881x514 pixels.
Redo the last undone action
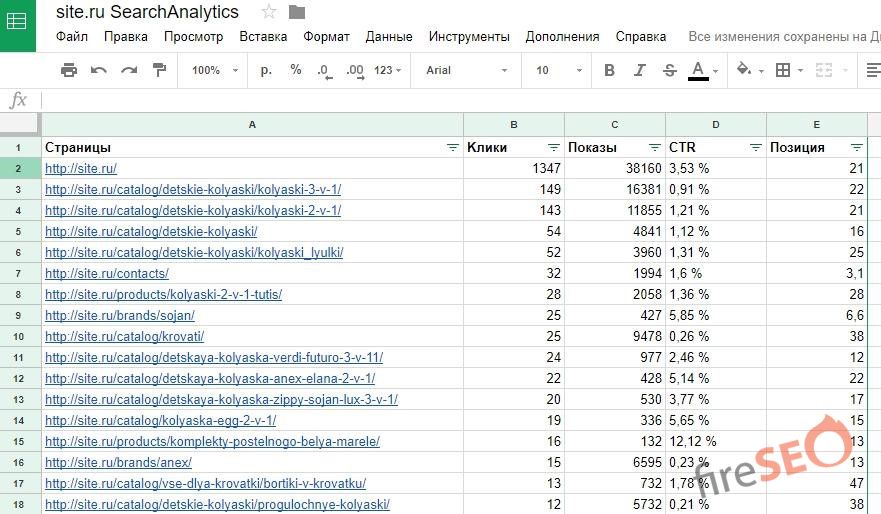point(129,70)
